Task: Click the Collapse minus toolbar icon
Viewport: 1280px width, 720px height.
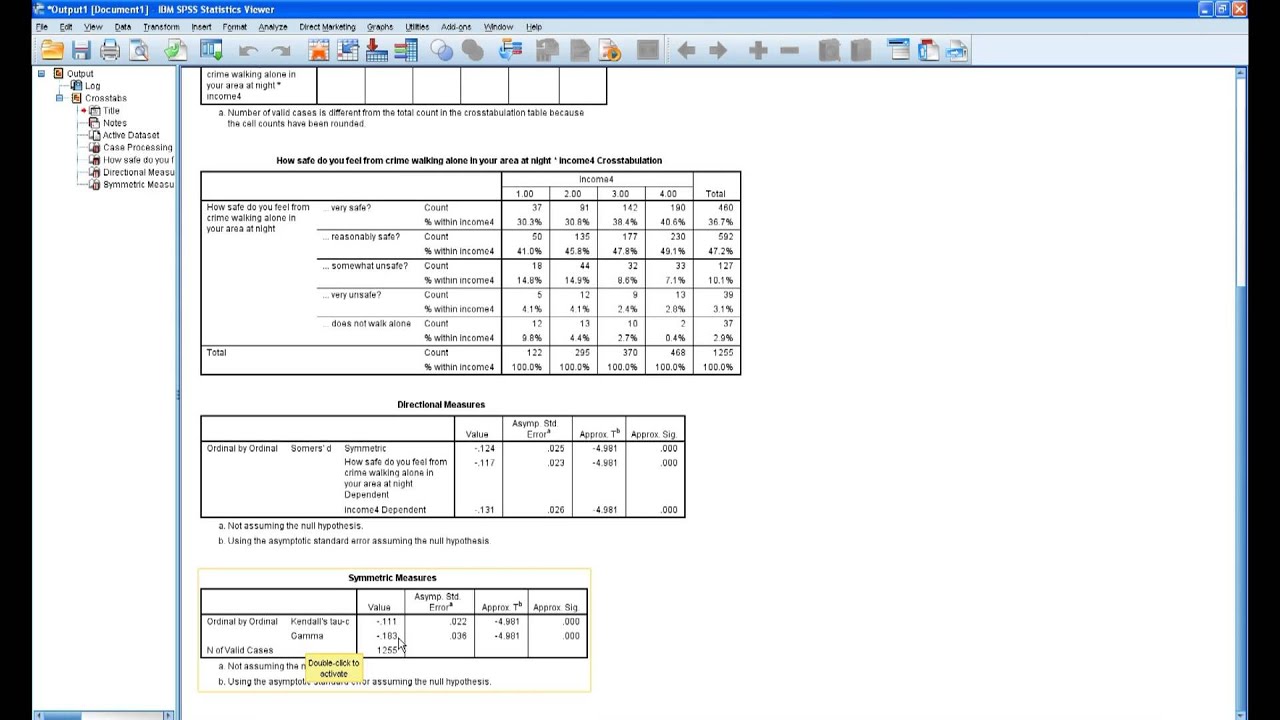Action: 789,50
